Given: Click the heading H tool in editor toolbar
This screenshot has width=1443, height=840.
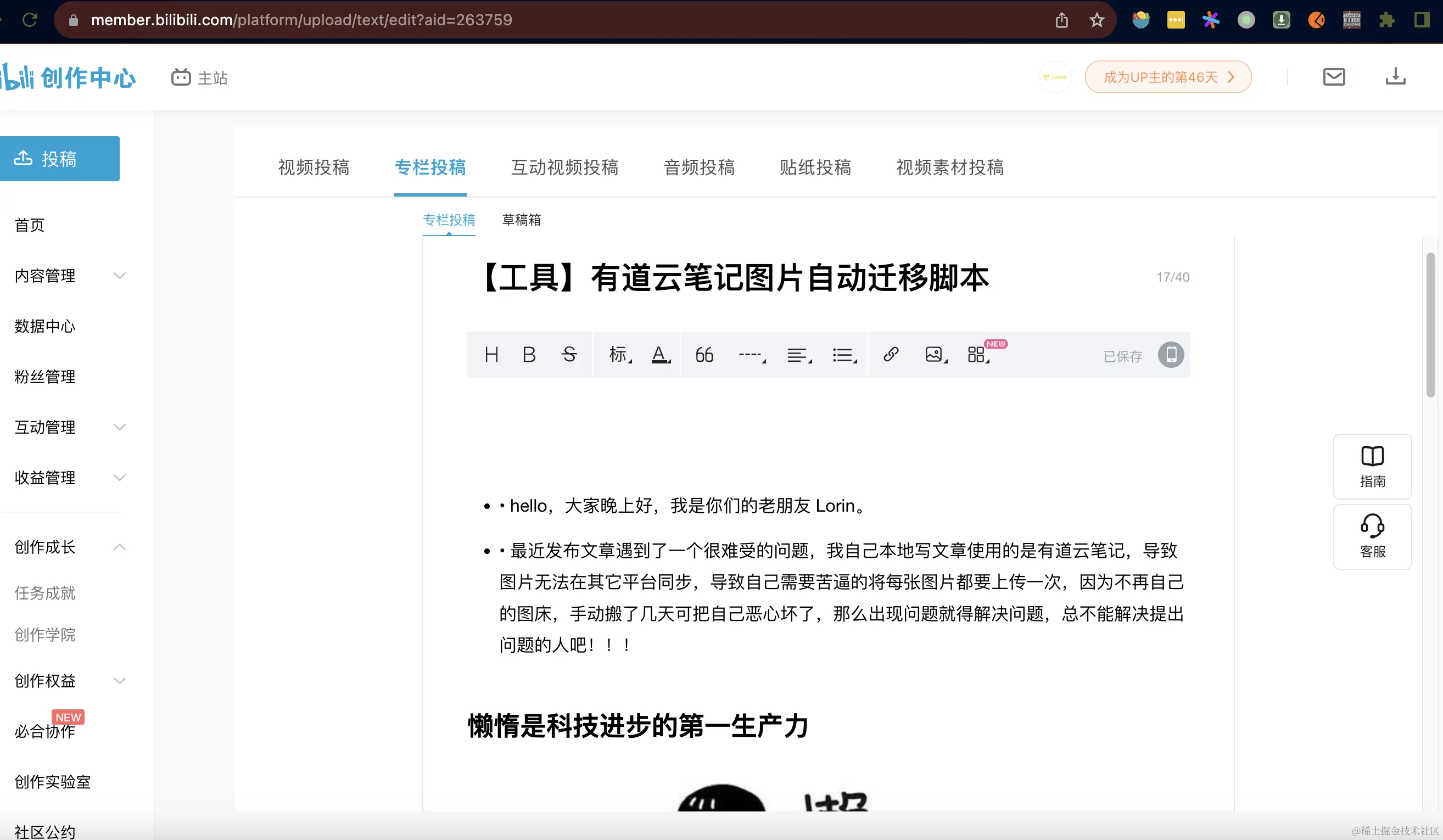Looking at the screenshot, I should (491, 355).
